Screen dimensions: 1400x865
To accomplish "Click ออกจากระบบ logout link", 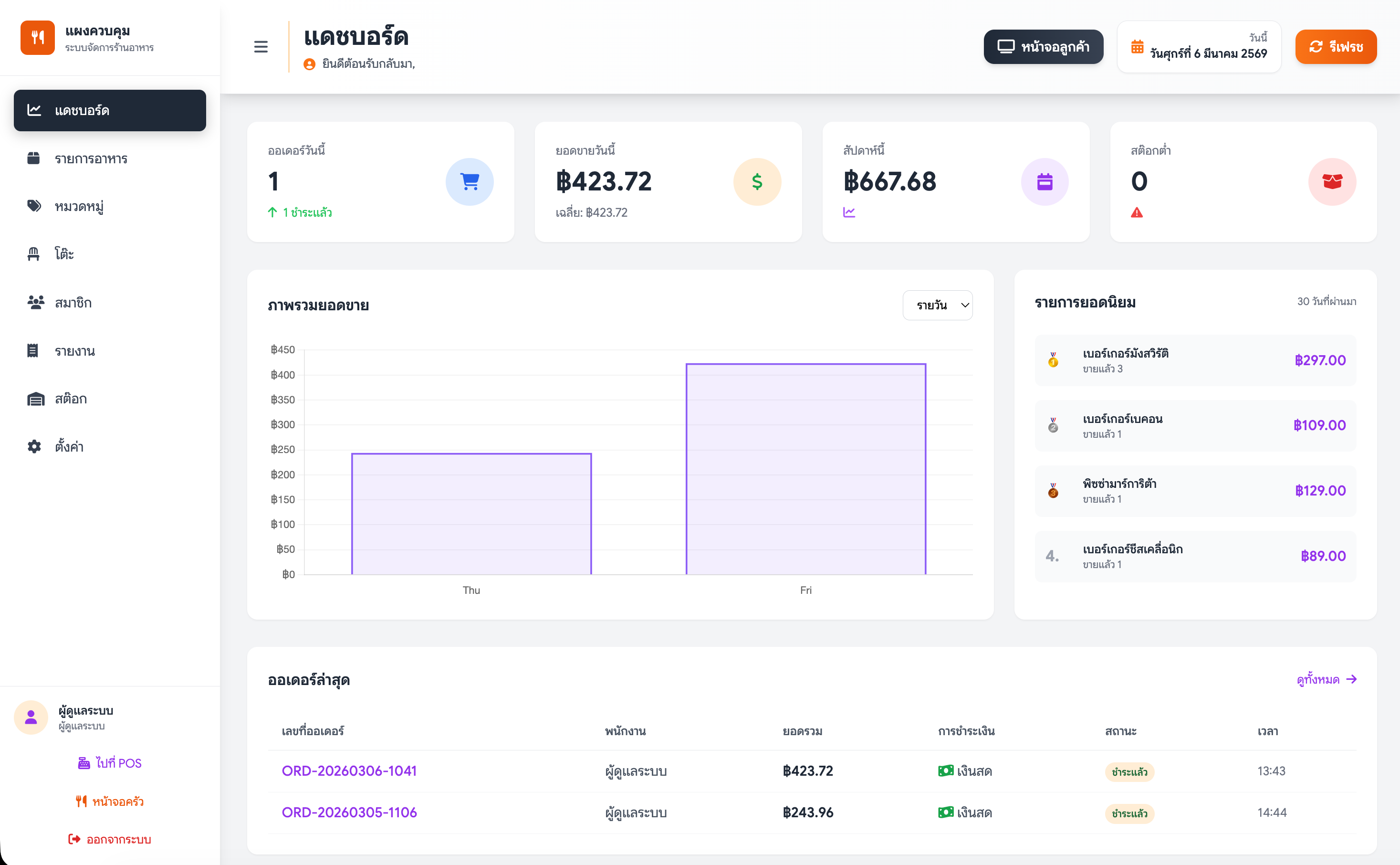I will tap(110, 839).
